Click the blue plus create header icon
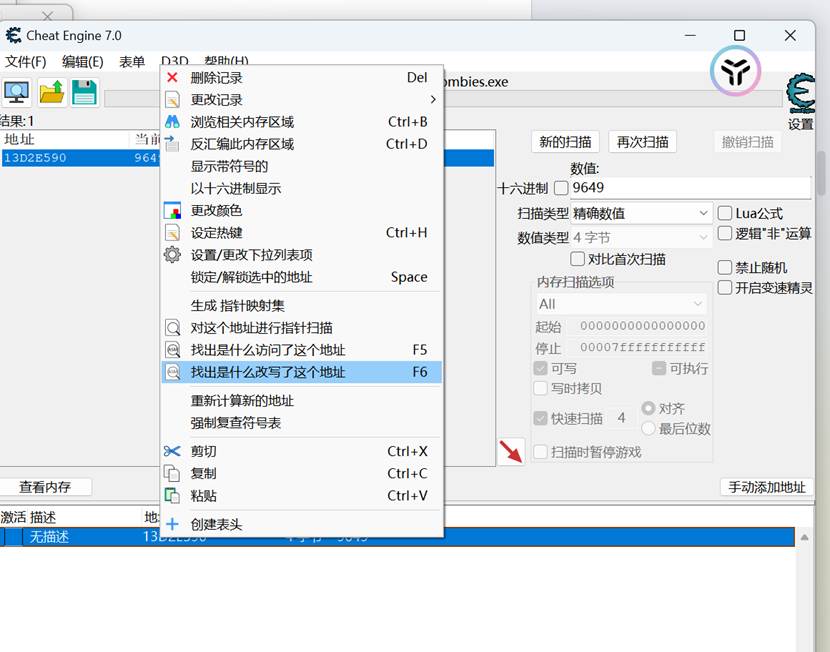830x652 pixels. (172, 524)
